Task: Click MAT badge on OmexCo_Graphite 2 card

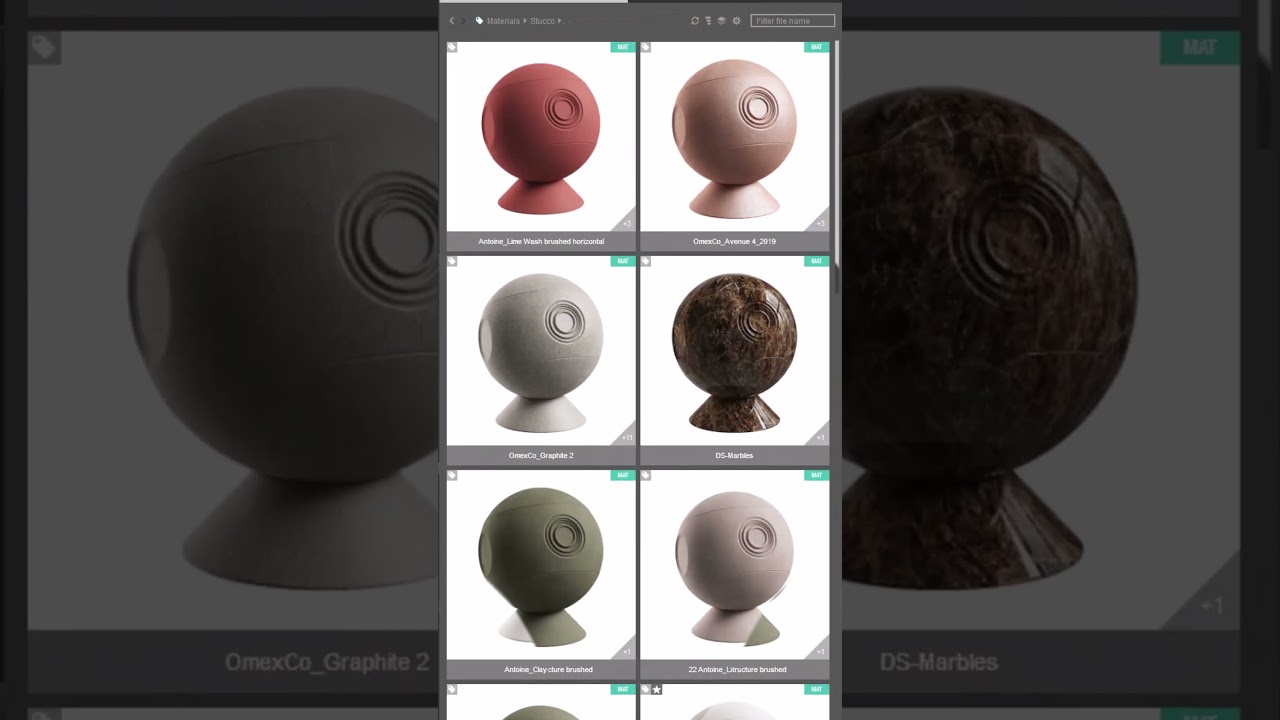Action: [623, 261]
